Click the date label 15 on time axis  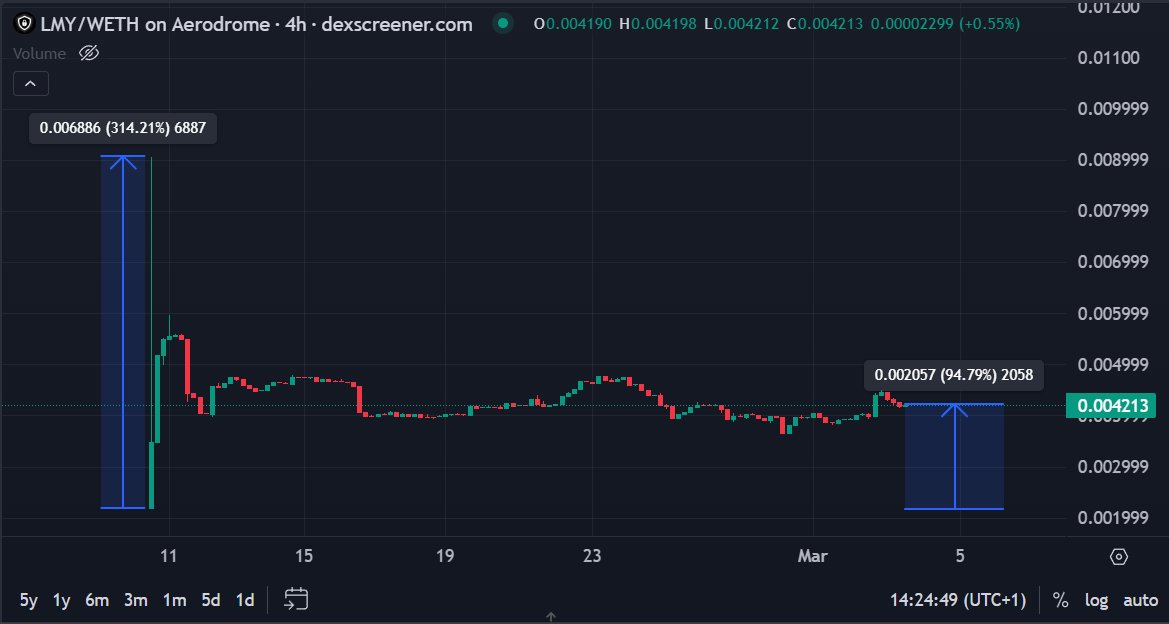pyautogui.click(x=303, y=556)
